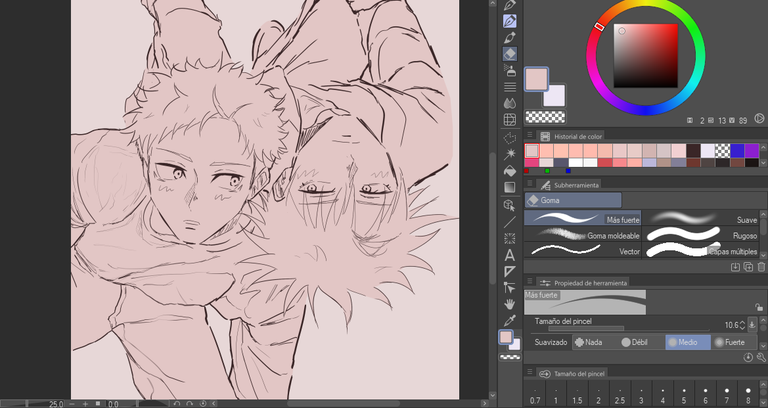Select the Hand move tool
768x408 pixels.
tap(510, 304)
